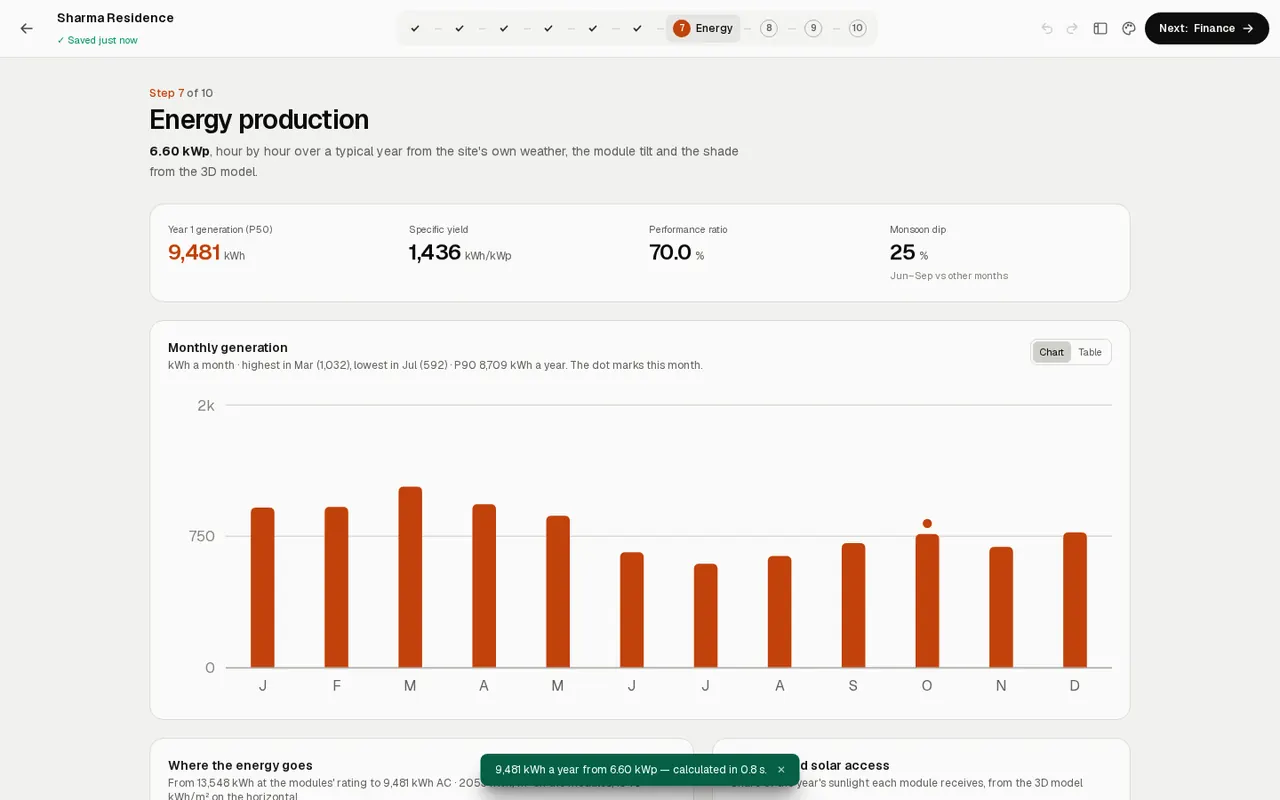The height and width of the screenshot is (800, 1280).
Task: Click the 'Saved just now' status
Action: [97, 40]
